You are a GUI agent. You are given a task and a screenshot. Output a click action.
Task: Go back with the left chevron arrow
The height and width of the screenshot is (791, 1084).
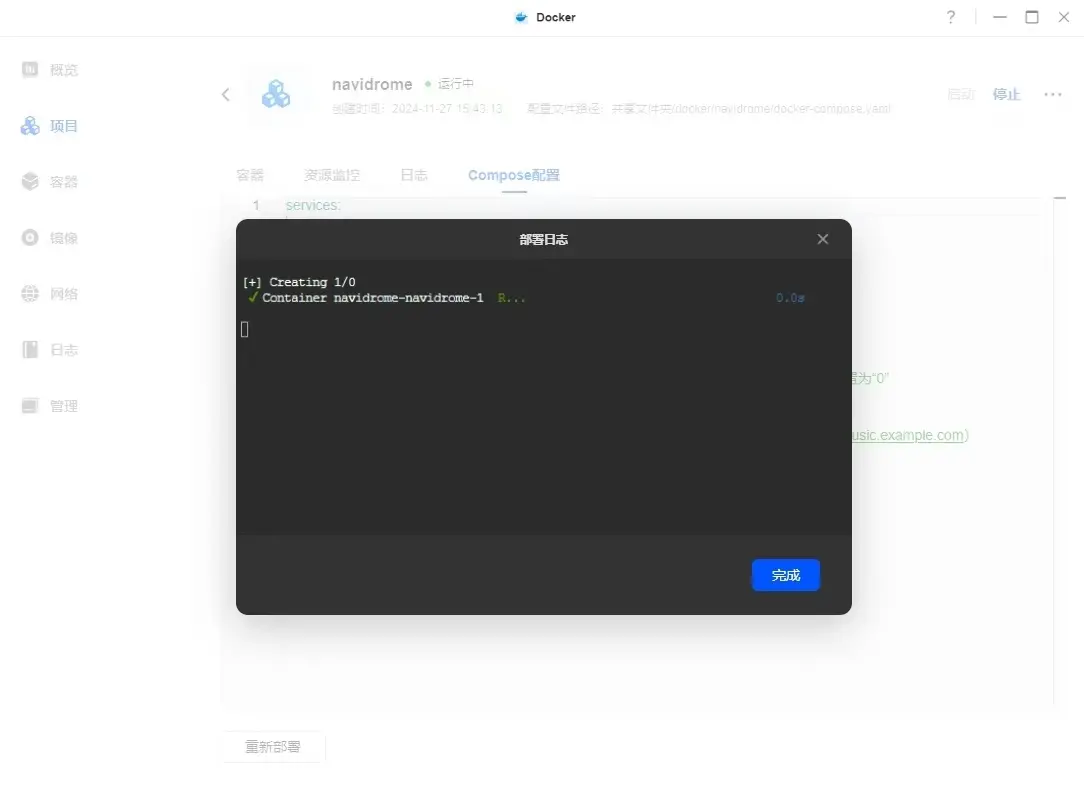click(225, 95)
